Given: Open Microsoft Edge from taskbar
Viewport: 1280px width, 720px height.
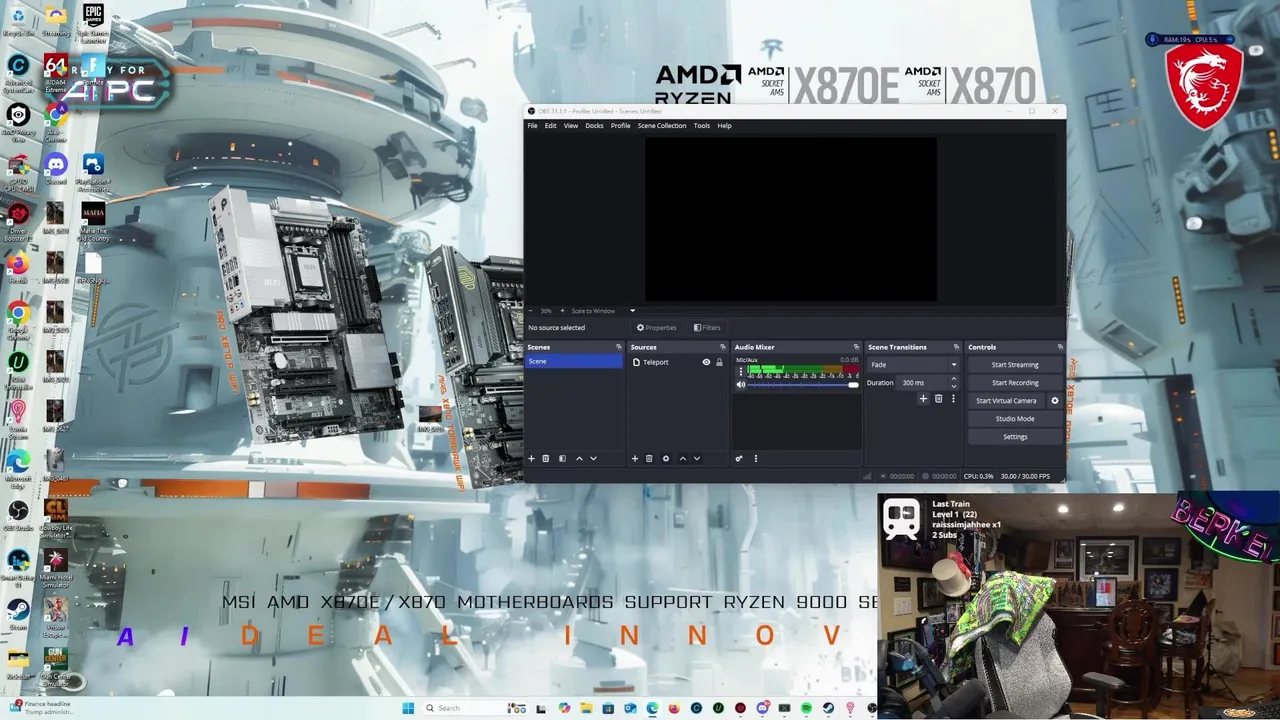Looking at the screenshot, I should [652, 708].
